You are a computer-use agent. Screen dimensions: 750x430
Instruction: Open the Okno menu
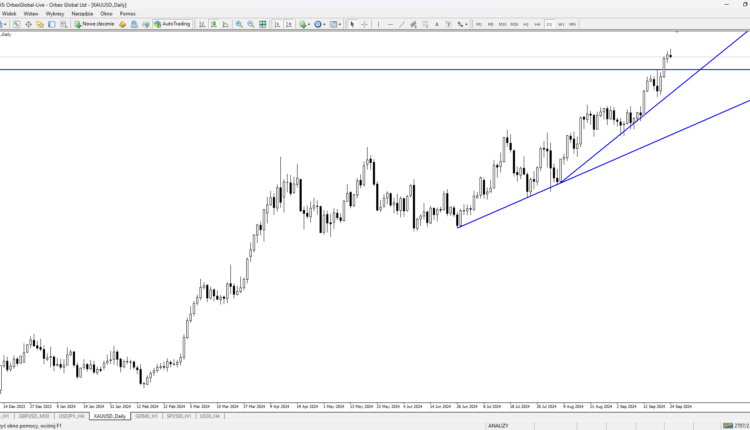click(106, 14)
